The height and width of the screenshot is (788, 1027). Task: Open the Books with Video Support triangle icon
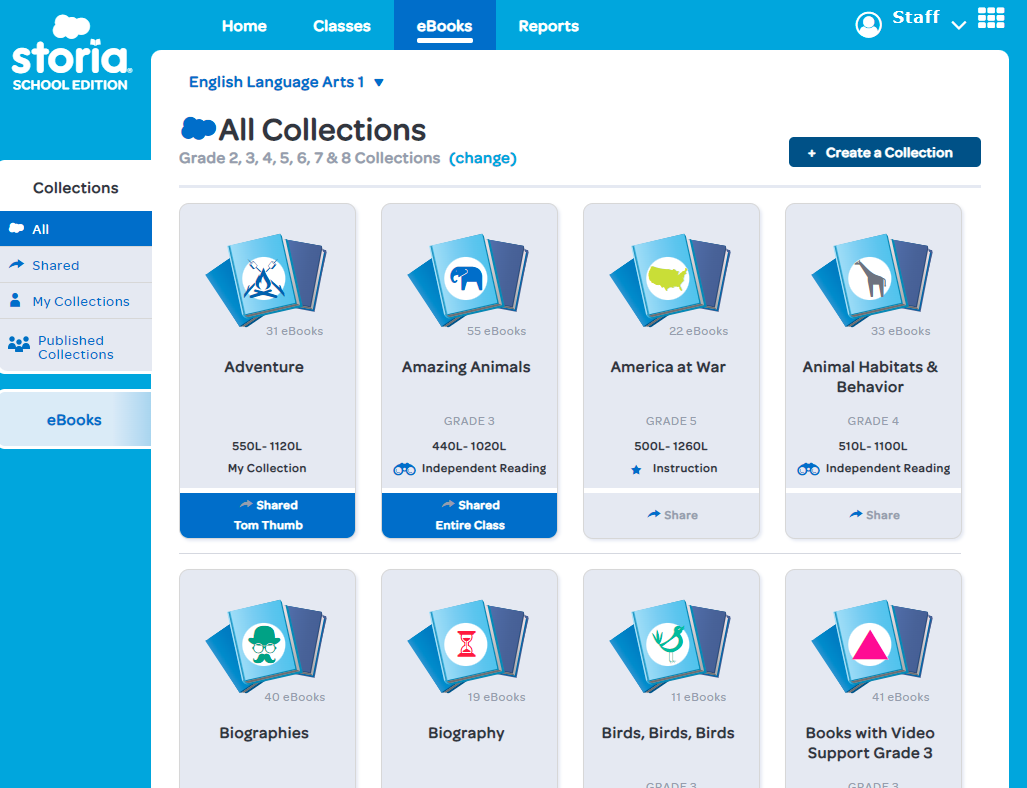(872, 646)
